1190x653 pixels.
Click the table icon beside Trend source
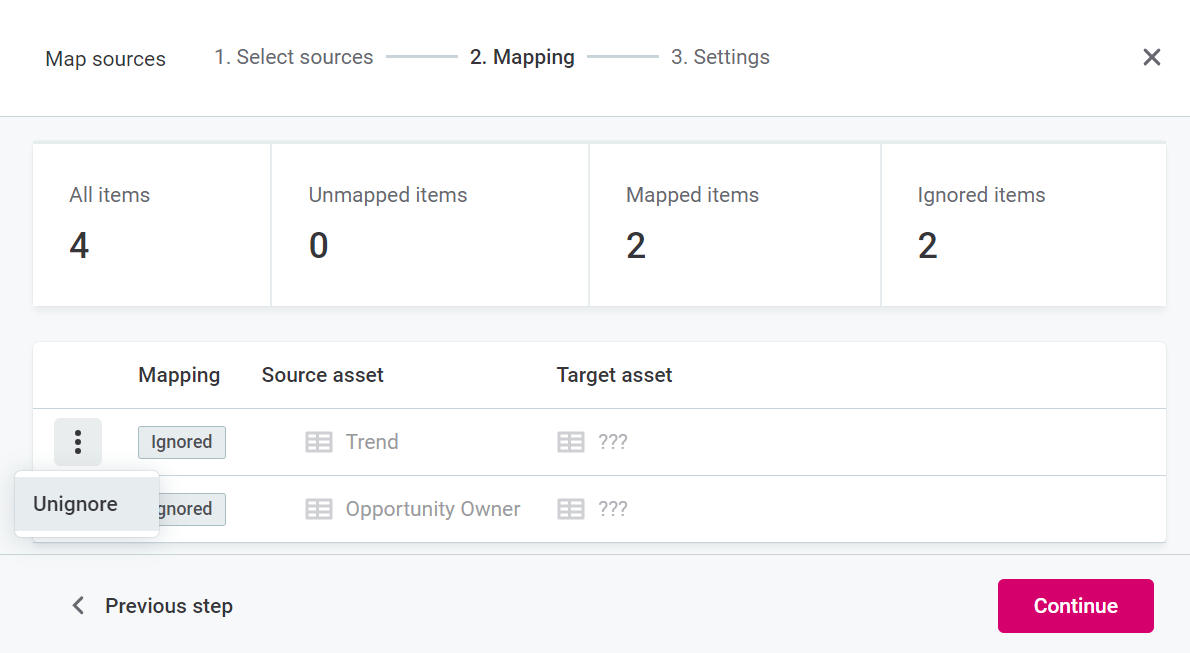(x=318, y=442)
